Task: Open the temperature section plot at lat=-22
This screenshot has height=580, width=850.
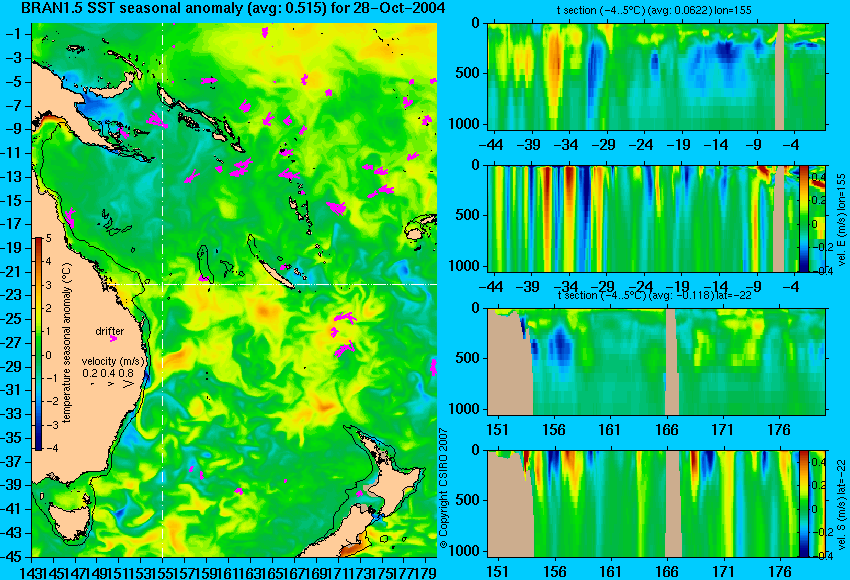Action: pyautogui.click(x=656, y=362)
